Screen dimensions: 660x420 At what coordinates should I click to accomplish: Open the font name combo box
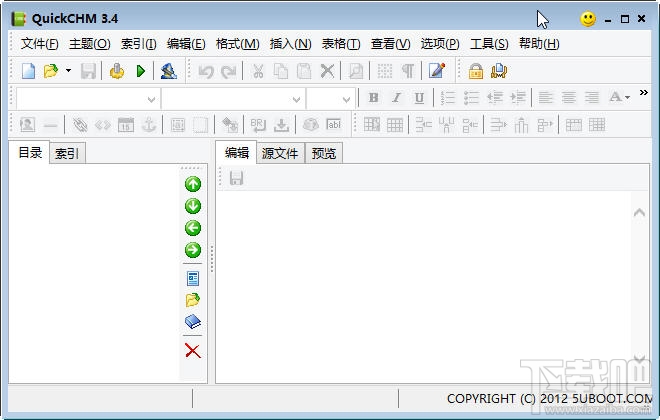(233, 99)
